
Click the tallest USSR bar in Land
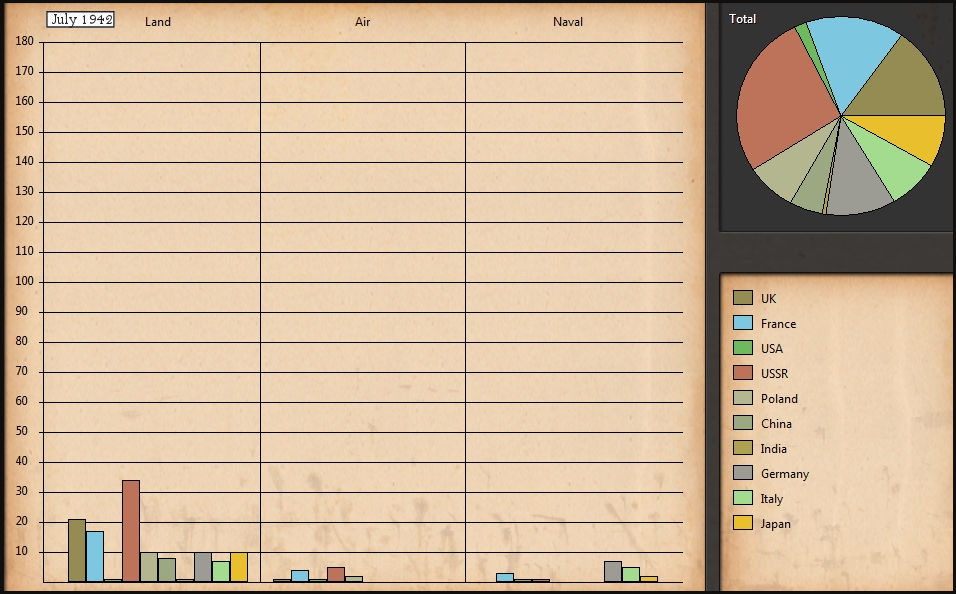[131, 530]
